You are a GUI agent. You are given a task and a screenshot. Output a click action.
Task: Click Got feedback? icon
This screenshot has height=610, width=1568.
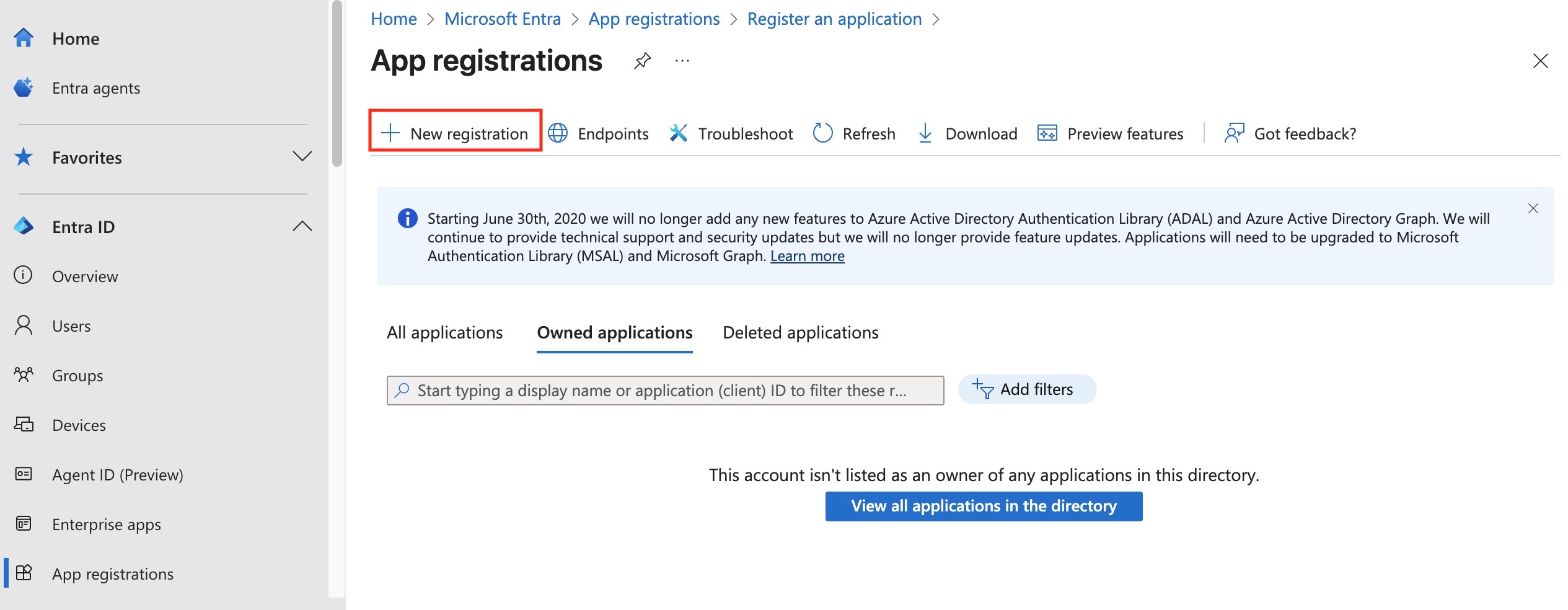pos(1234,133)
